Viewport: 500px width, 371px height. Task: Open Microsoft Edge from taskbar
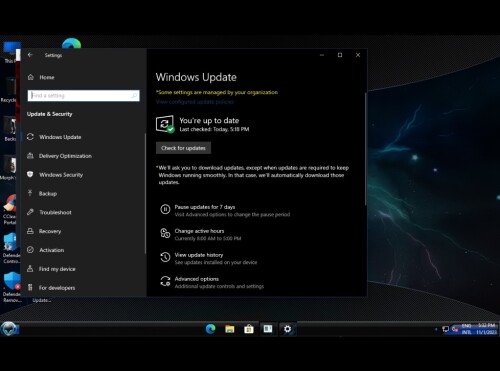point(210,329)
